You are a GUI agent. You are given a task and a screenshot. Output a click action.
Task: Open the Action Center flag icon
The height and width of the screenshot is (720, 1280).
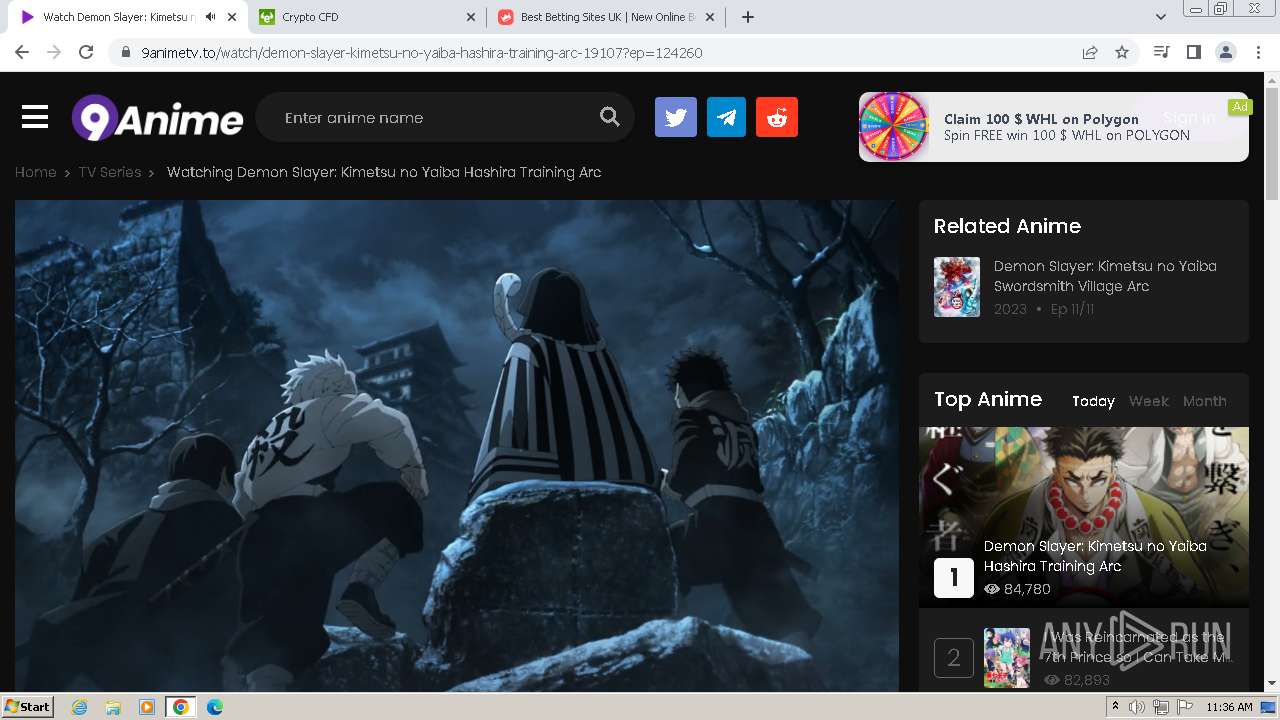pyautogui.click(x=1185, y=707)
